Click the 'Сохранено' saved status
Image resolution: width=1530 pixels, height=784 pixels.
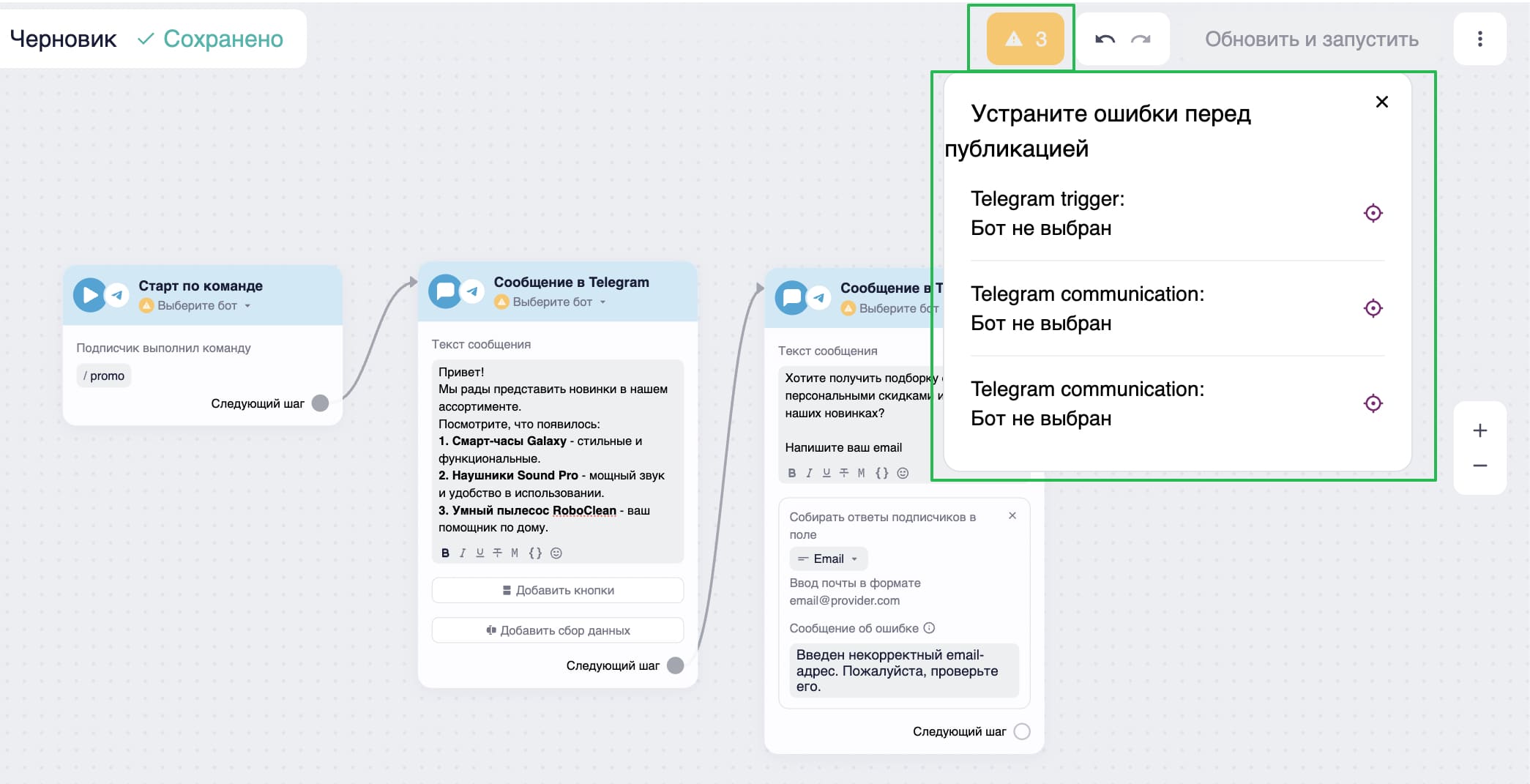tap(210, 39)
